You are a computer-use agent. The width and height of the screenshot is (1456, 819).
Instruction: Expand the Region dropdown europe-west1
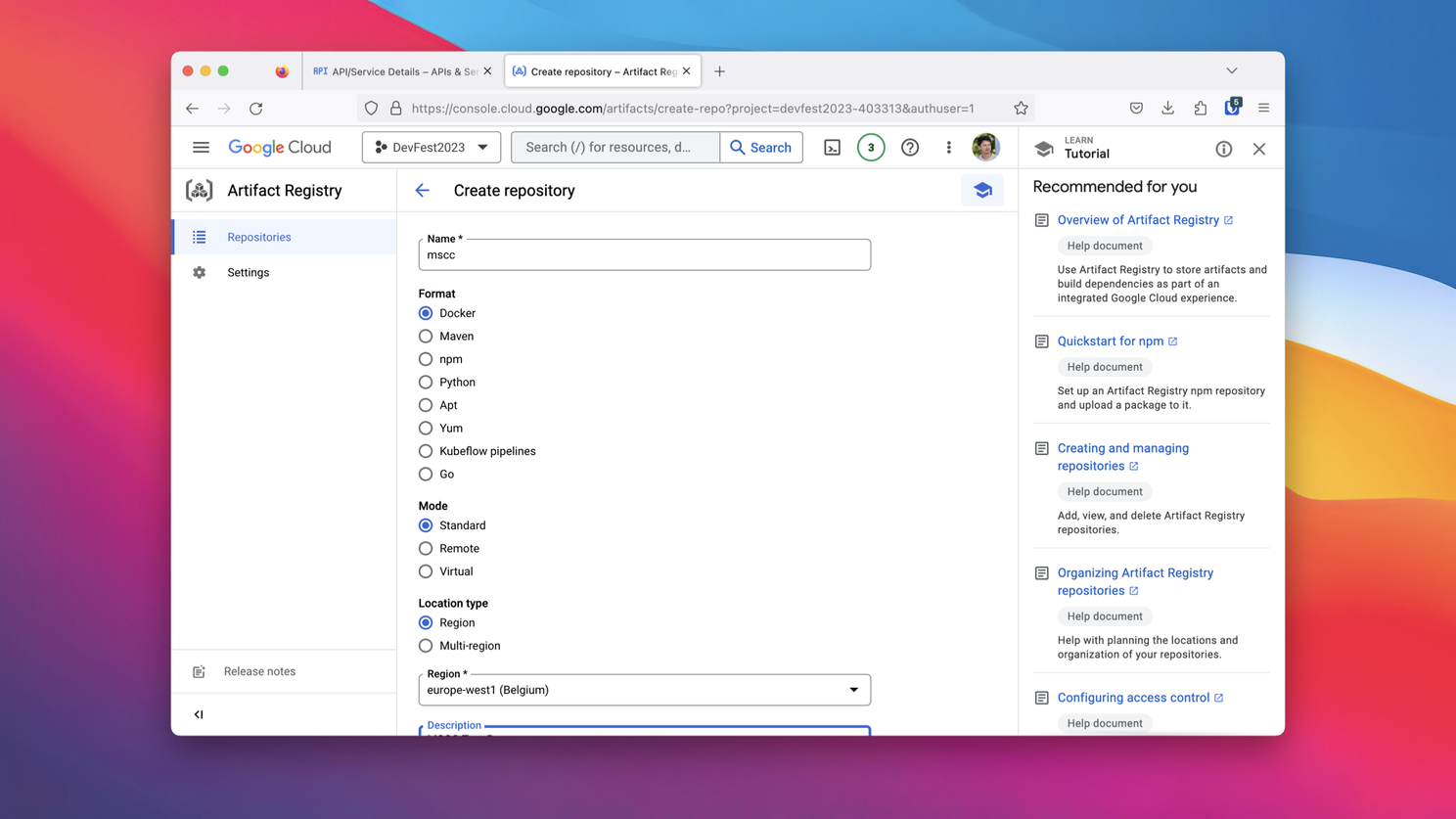645,690
